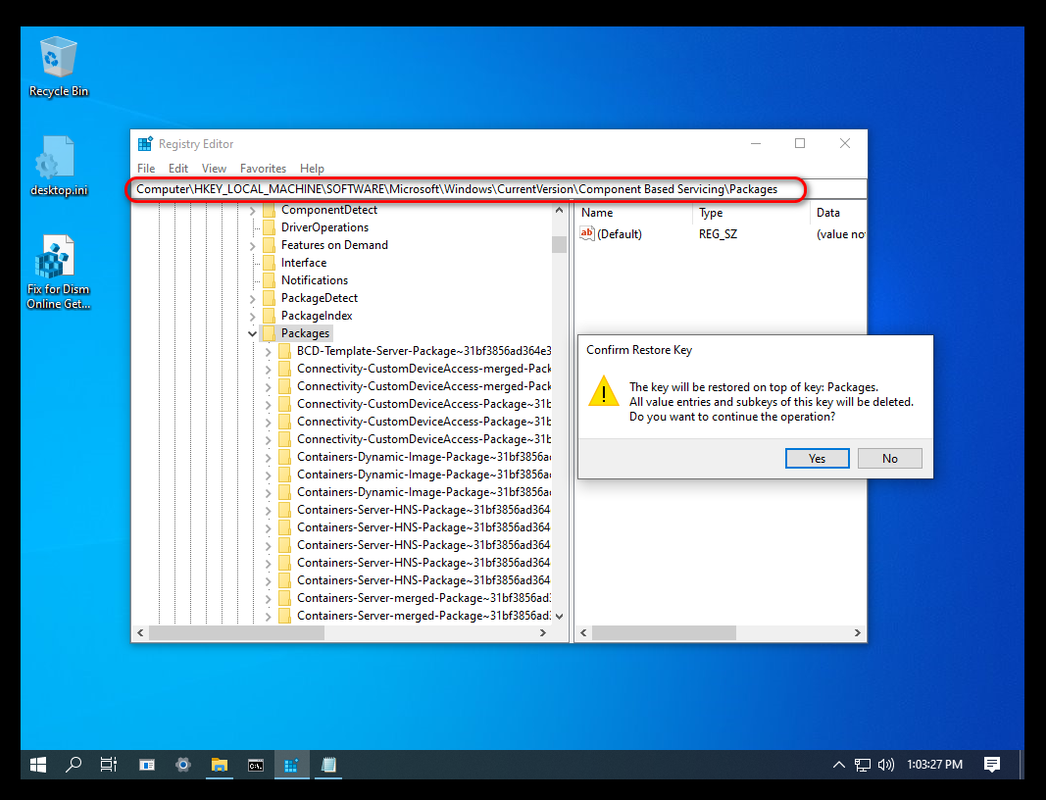This screenshot has height=800, width=1046.
Task: Click the REG_SZ type cell
Action: tap(718, 234)
